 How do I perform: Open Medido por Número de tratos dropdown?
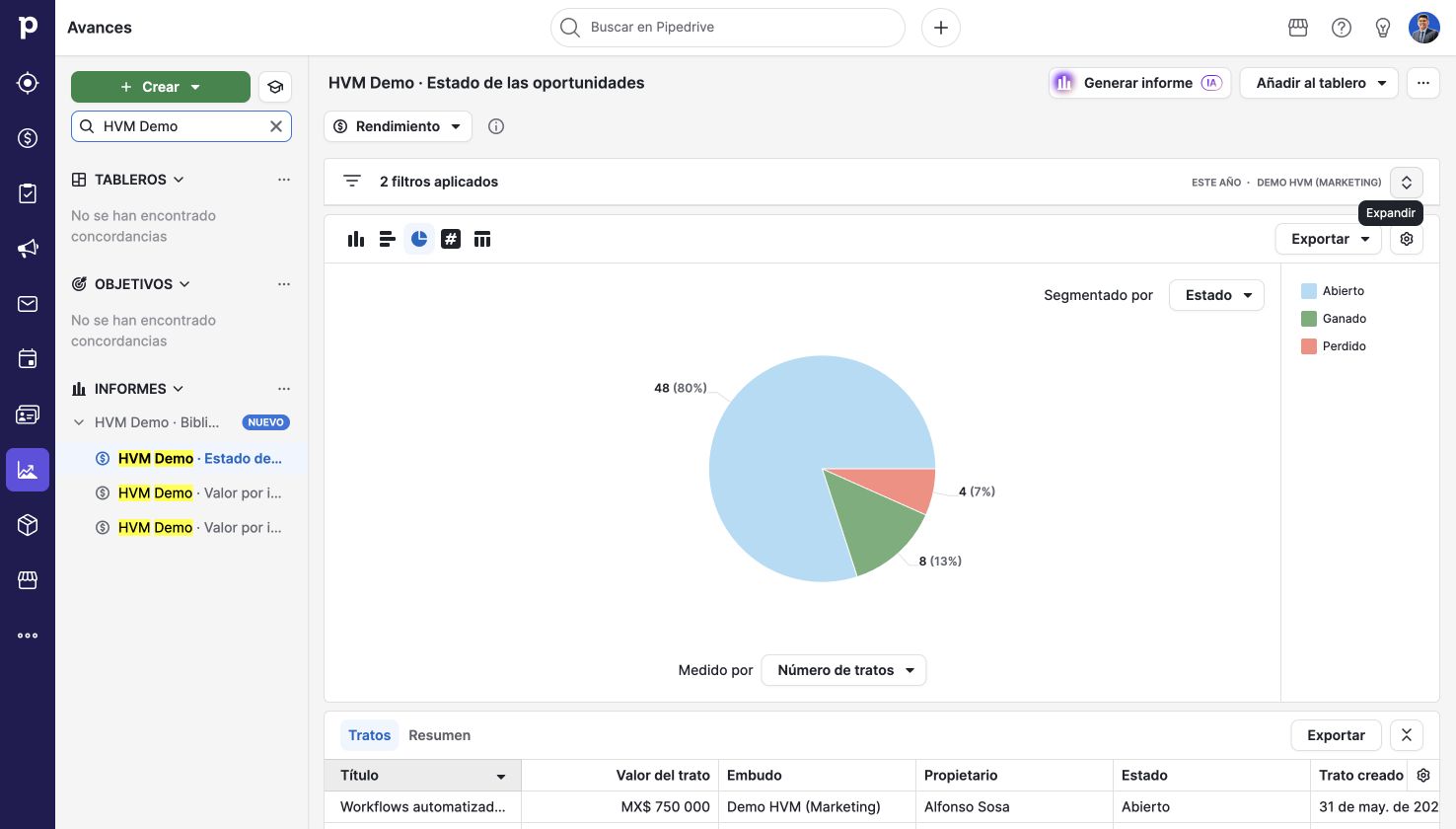click(844, 670)
